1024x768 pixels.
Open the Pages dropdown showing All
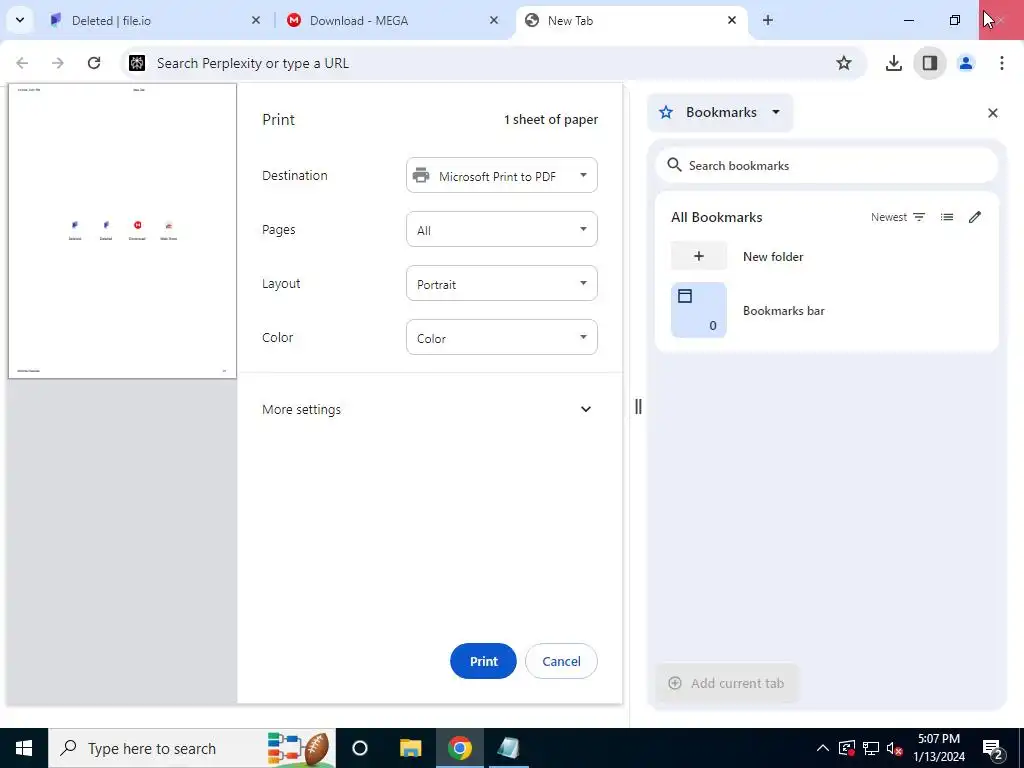click(502, 229)
